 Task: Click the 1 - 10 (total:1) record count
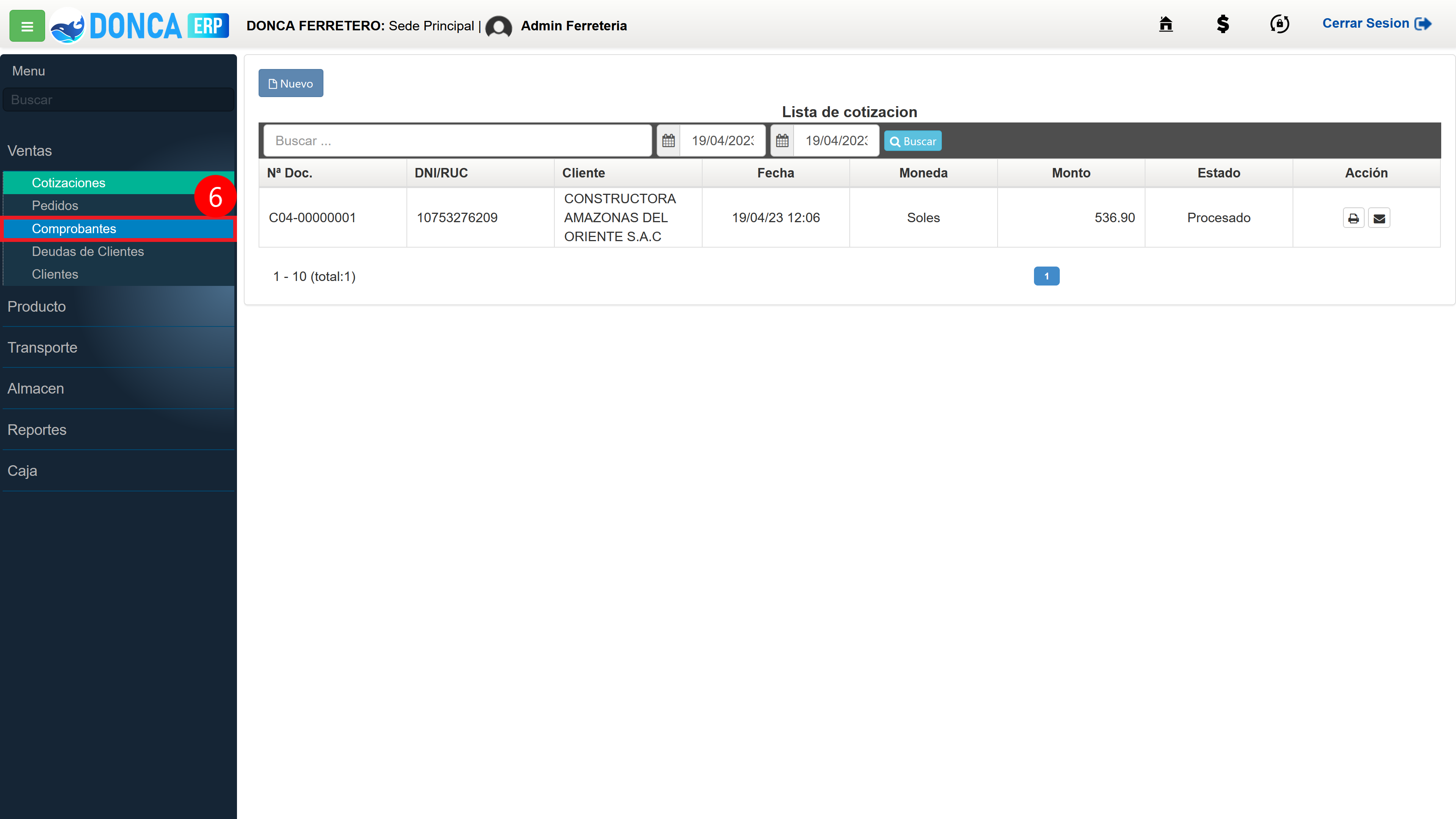click(x=314, y=277)
